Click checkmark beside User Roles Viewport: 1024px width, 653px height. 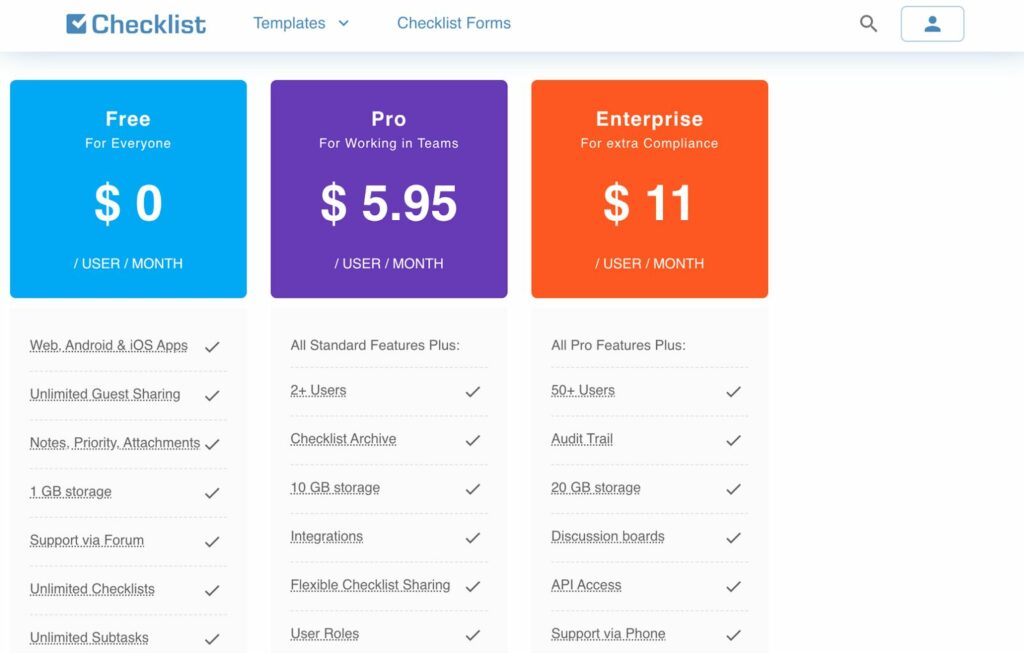(x=473, y=635)
